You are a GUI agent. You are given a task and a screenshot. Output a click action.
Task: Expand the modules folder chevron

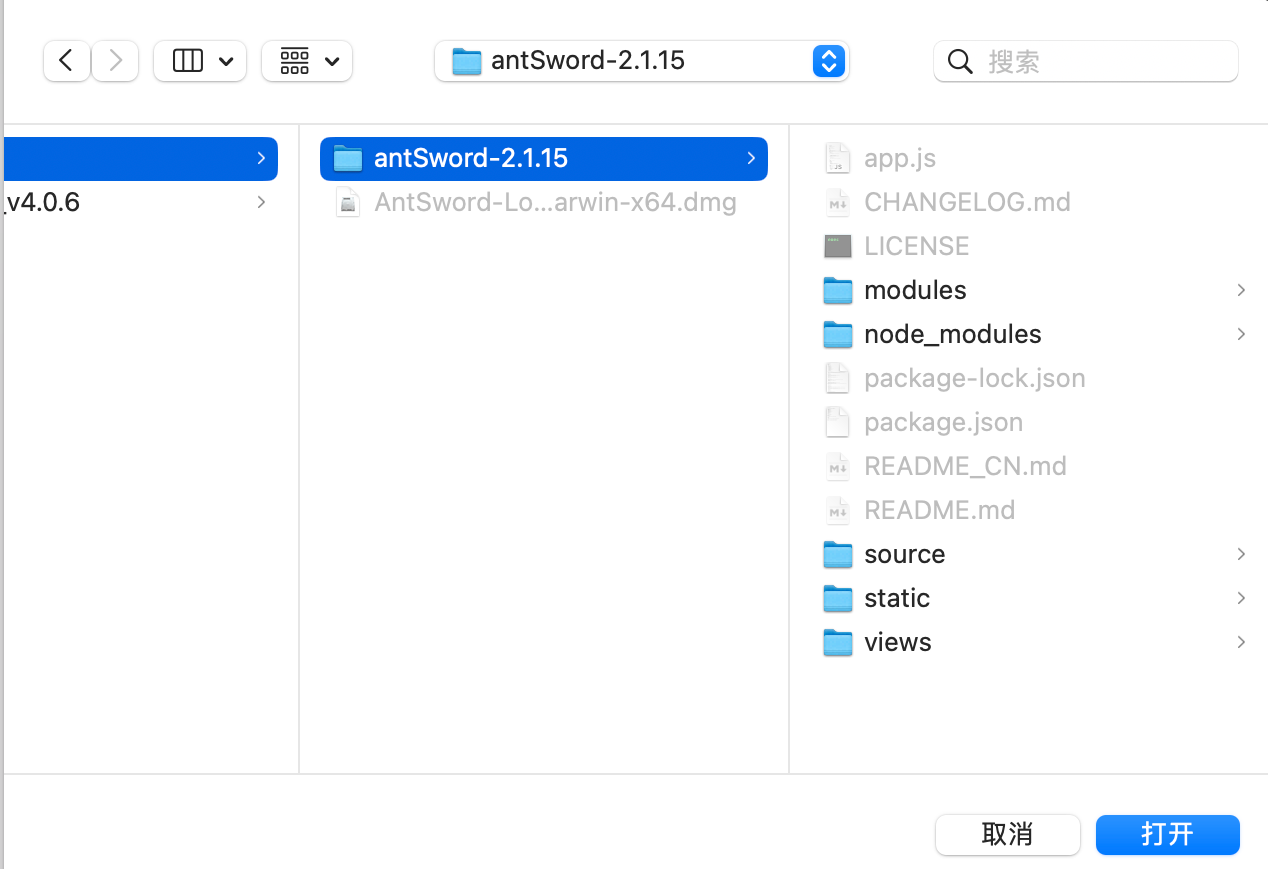point(1240,290)
